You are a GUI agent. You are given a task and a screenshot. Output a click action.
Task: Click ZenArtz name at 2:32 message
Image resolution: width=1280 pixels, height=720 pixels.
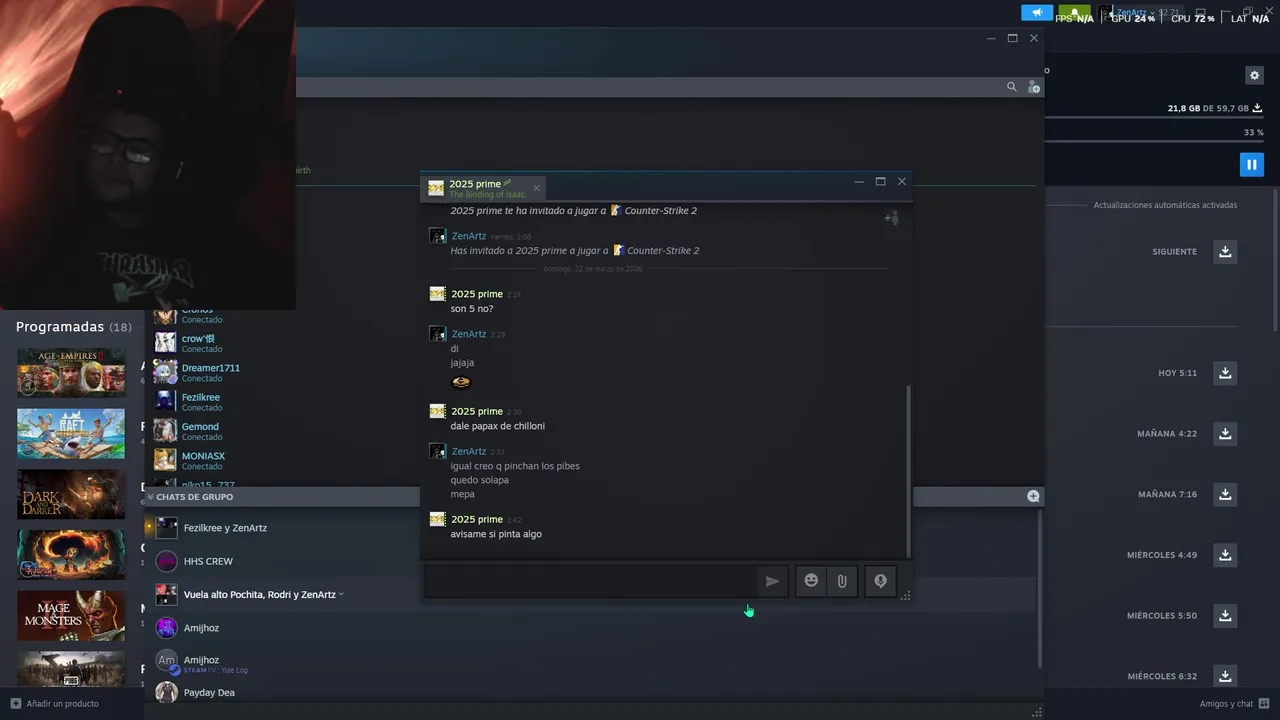click(468, 451)
